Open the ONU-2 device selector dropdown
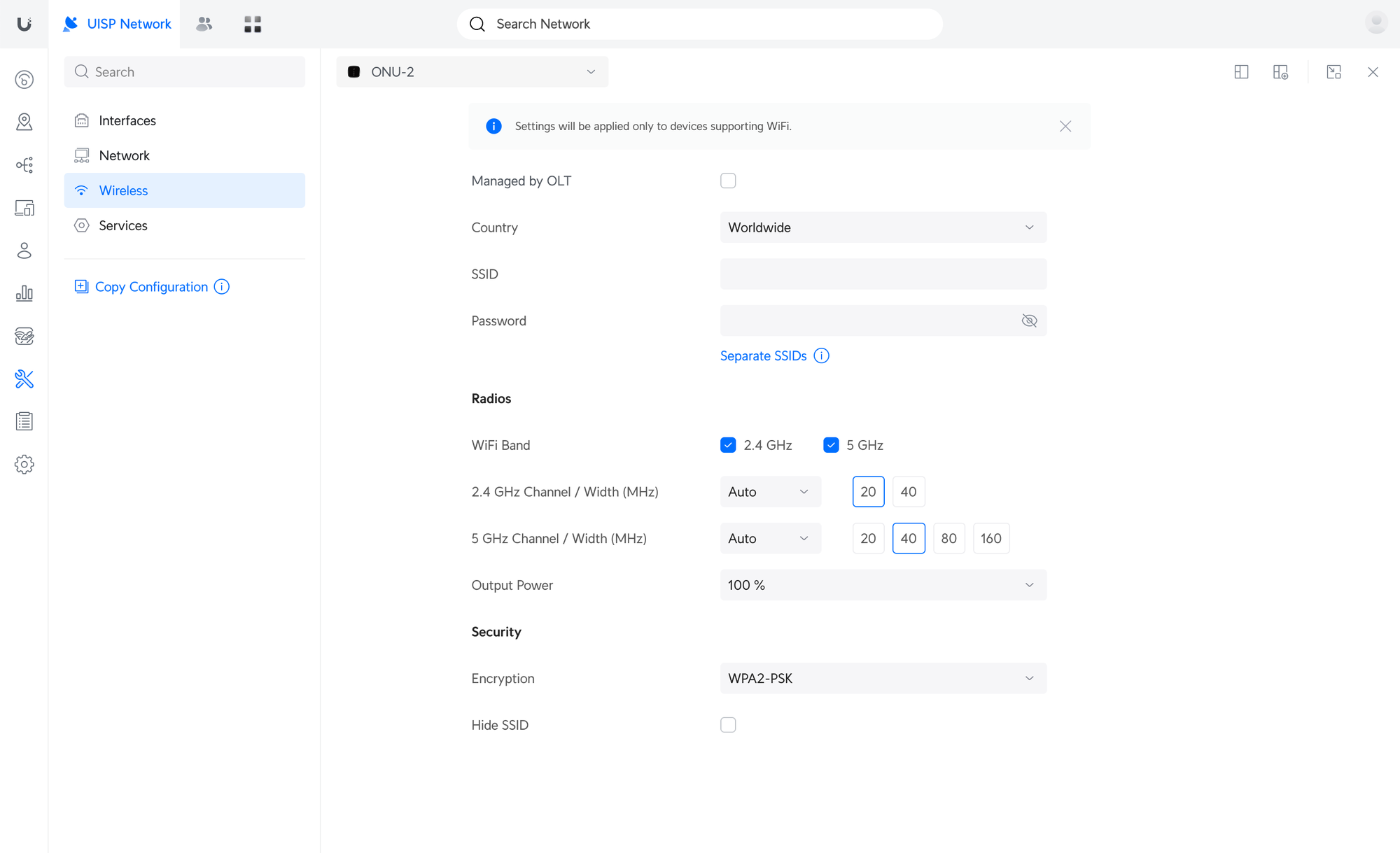Viewport: 1400px width, 853px height. (472, 72)
